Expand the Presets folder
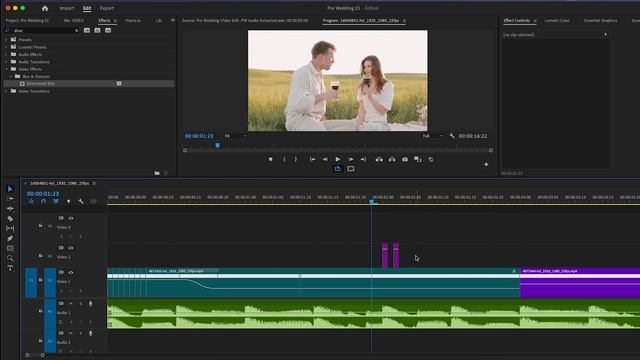The height and width of the screenshot is (360, 640). pos(6,40)
